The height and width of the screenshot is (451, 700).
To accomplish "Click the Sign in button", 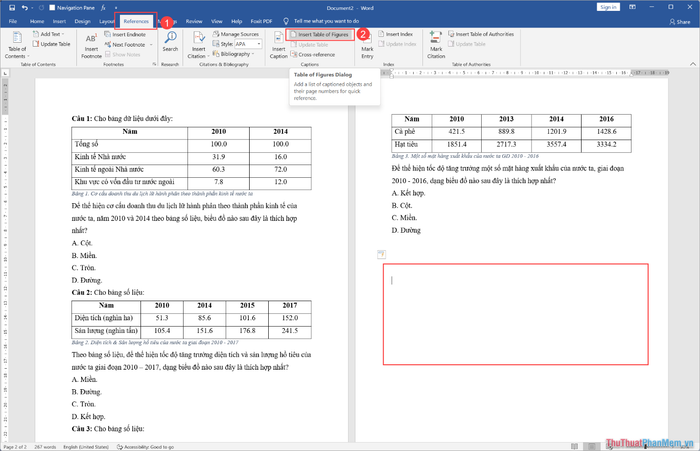I will click(607, 6).
